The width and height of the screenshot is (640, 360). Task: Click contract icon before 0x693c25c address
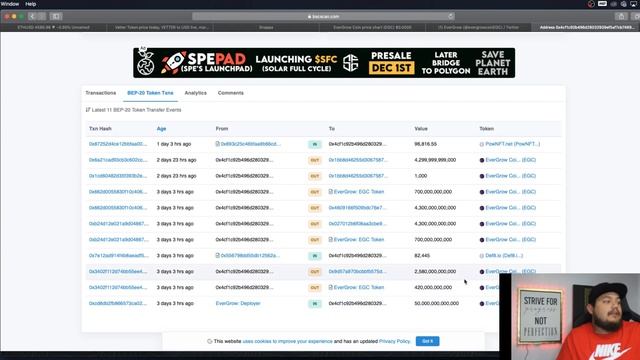pos(218,144)
